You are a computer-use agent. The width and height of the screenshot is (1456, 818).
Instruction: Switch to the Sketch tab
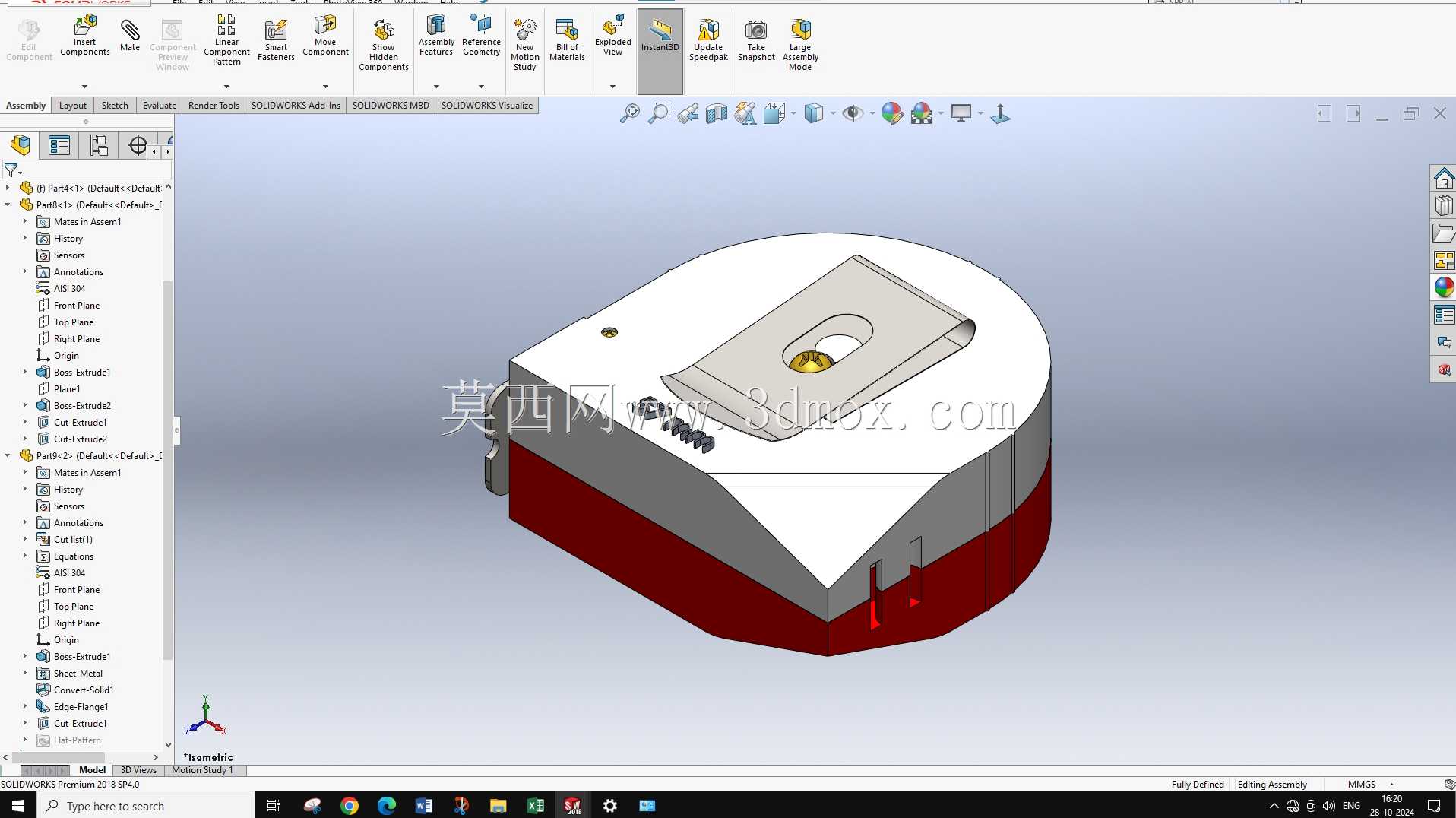[x=115, y=106]
